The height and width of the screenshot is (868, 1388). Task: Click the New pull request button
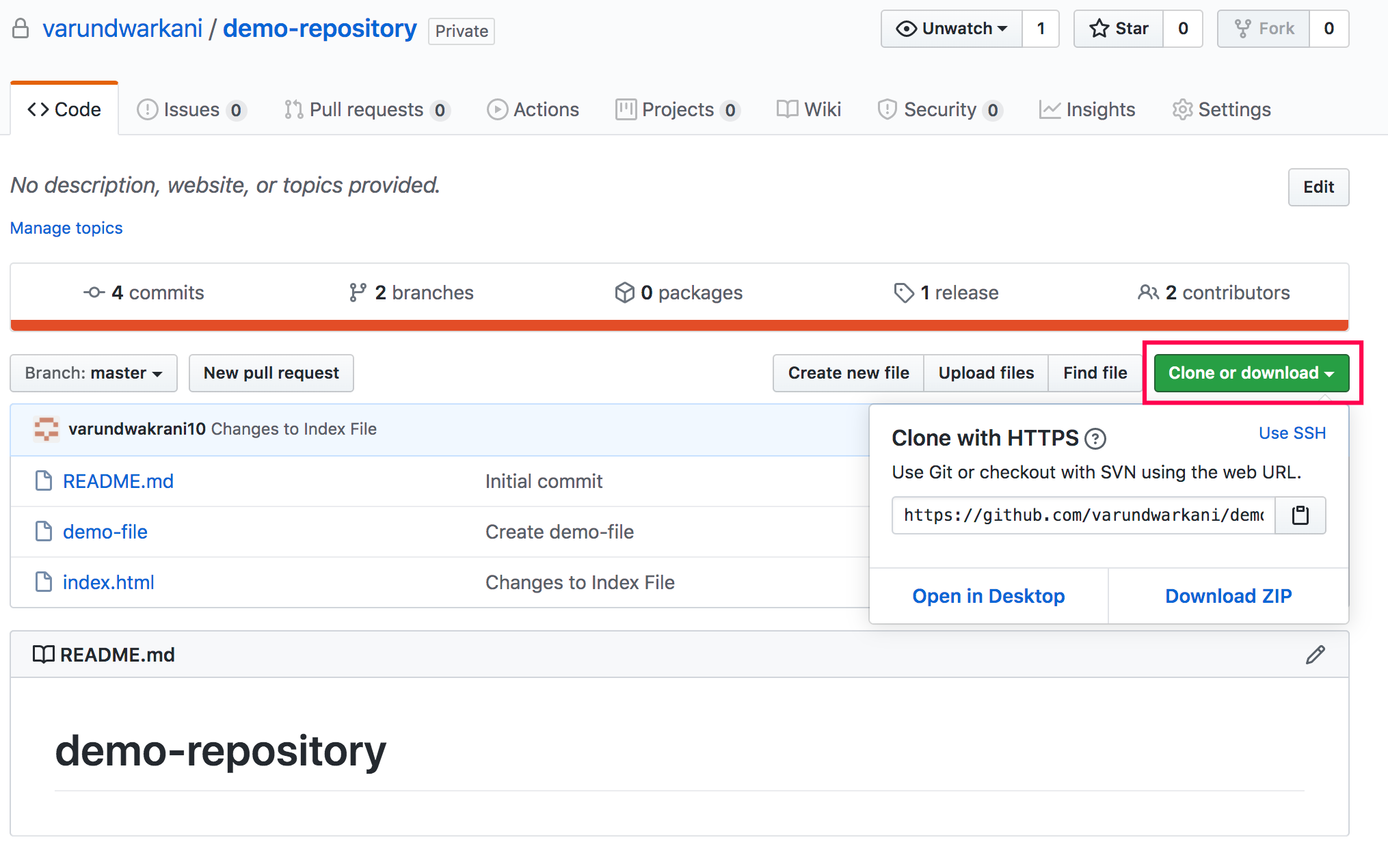tap(271, 373)
